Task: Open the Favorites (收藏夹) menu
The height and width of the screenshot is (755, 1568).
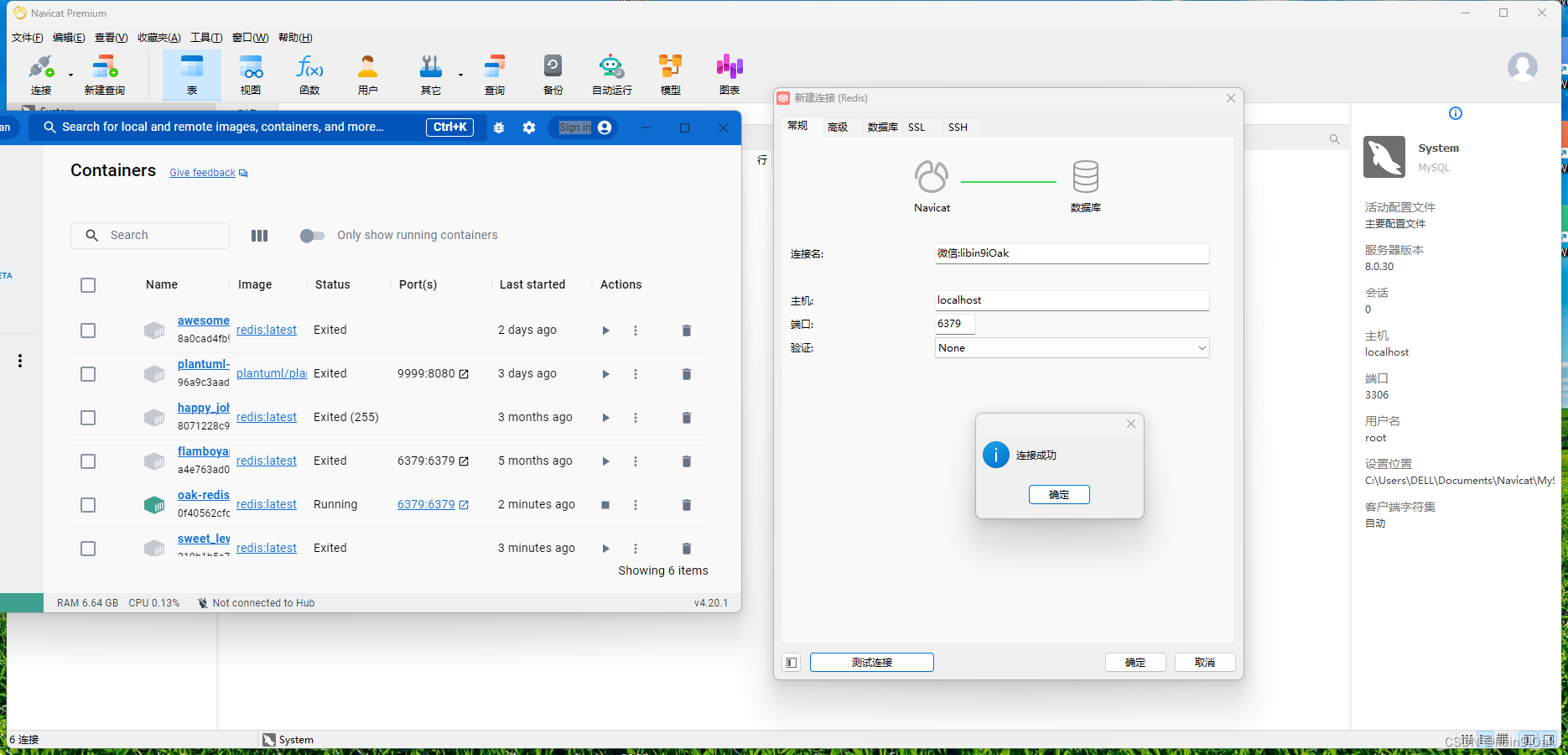Action: [158, 38]
